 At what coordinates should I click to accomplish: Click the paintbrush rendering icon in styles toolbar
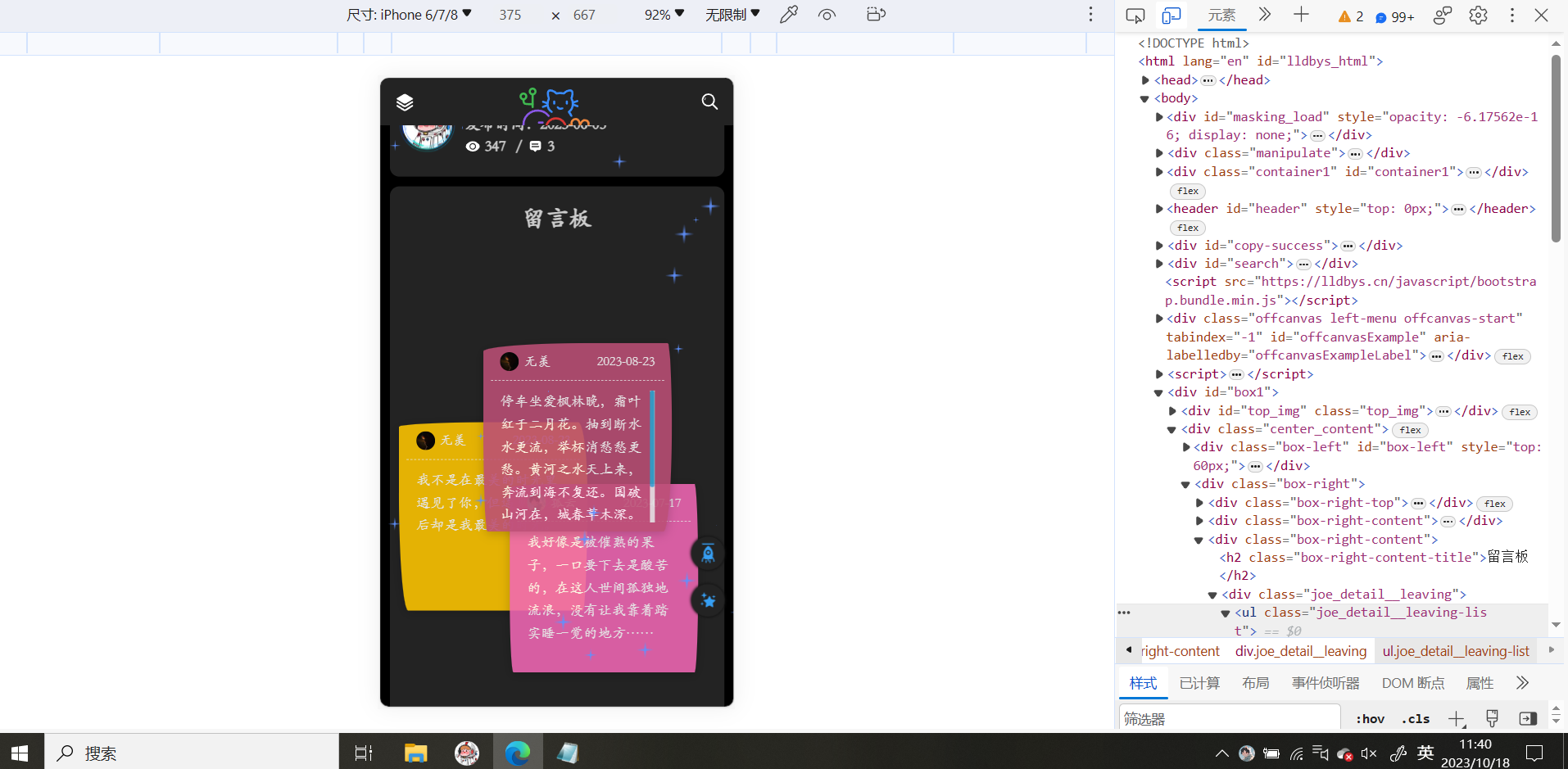[1492, 718]
